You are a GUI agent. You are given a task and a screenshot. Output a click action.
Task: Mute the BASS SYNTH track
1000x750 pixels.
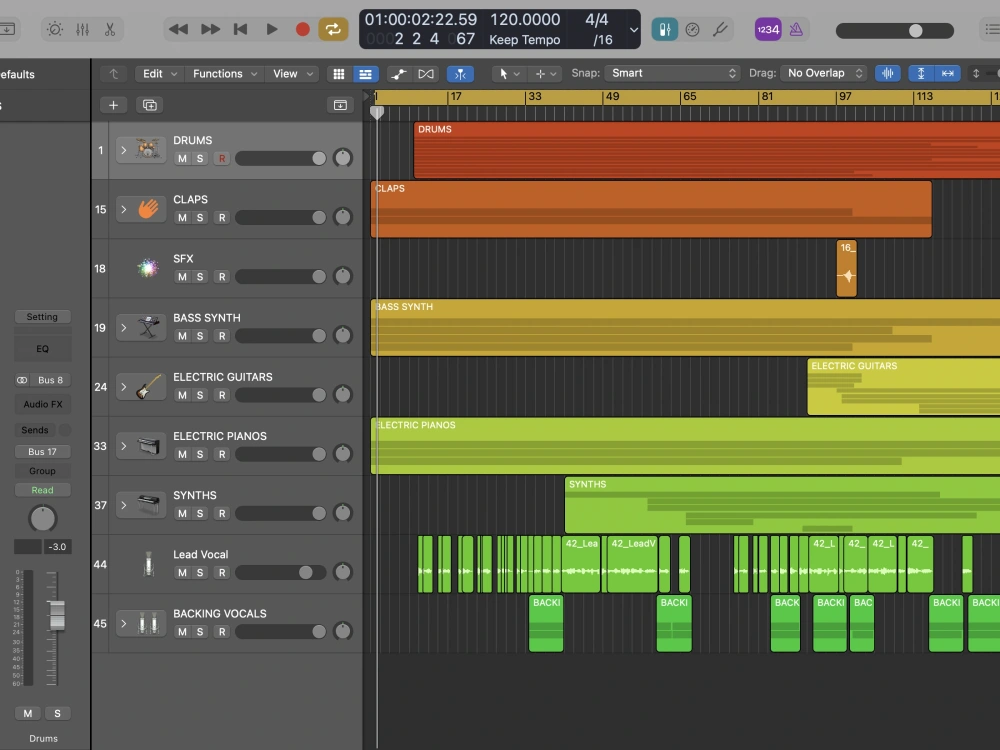coord(182,336)
